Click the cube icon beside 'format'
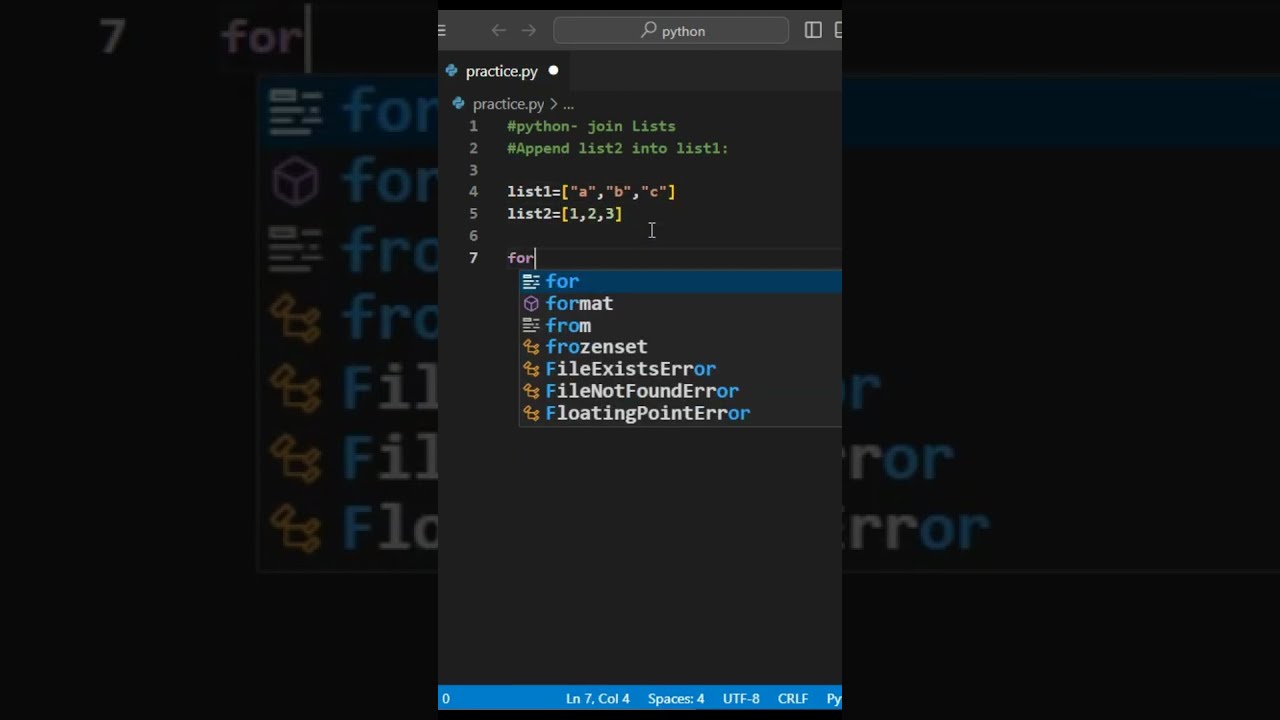The image size is (1280, 720). [531, 304]
